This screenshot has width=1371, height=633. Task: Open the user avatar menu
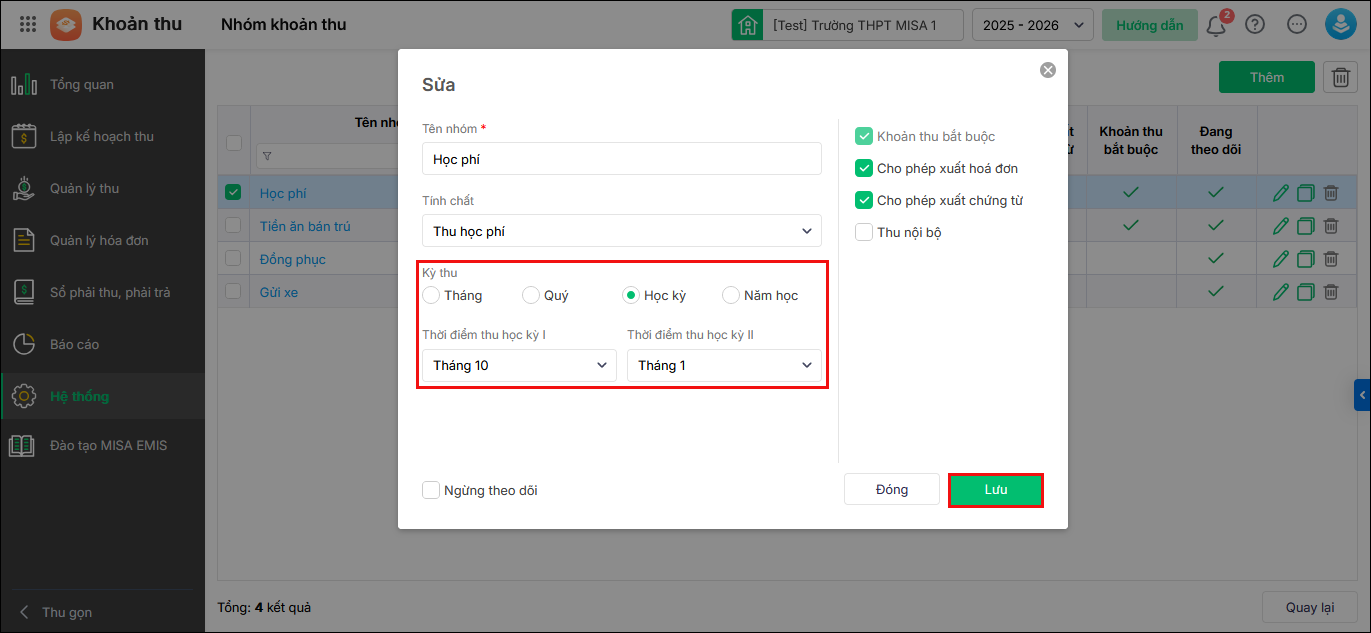coord(1340,25)
